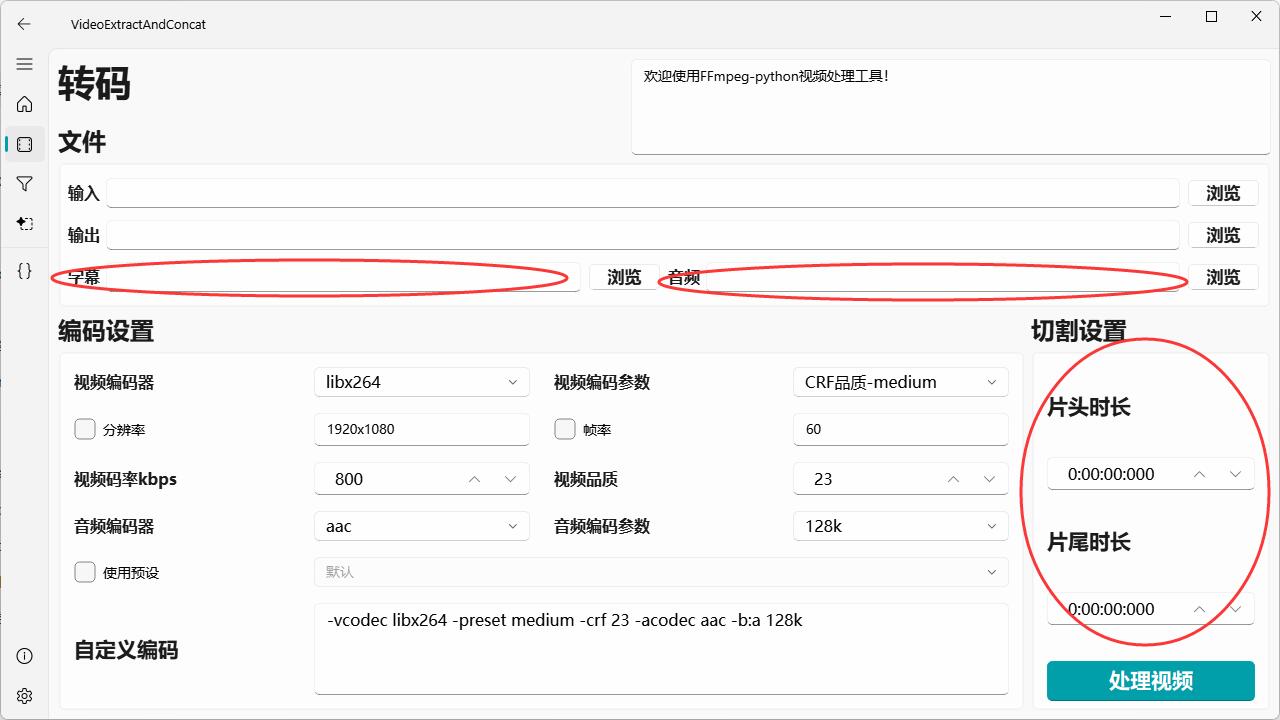Go to the Home page icon
The width and height of the screenshot is (1280, 720).
[x=25, y=104]
